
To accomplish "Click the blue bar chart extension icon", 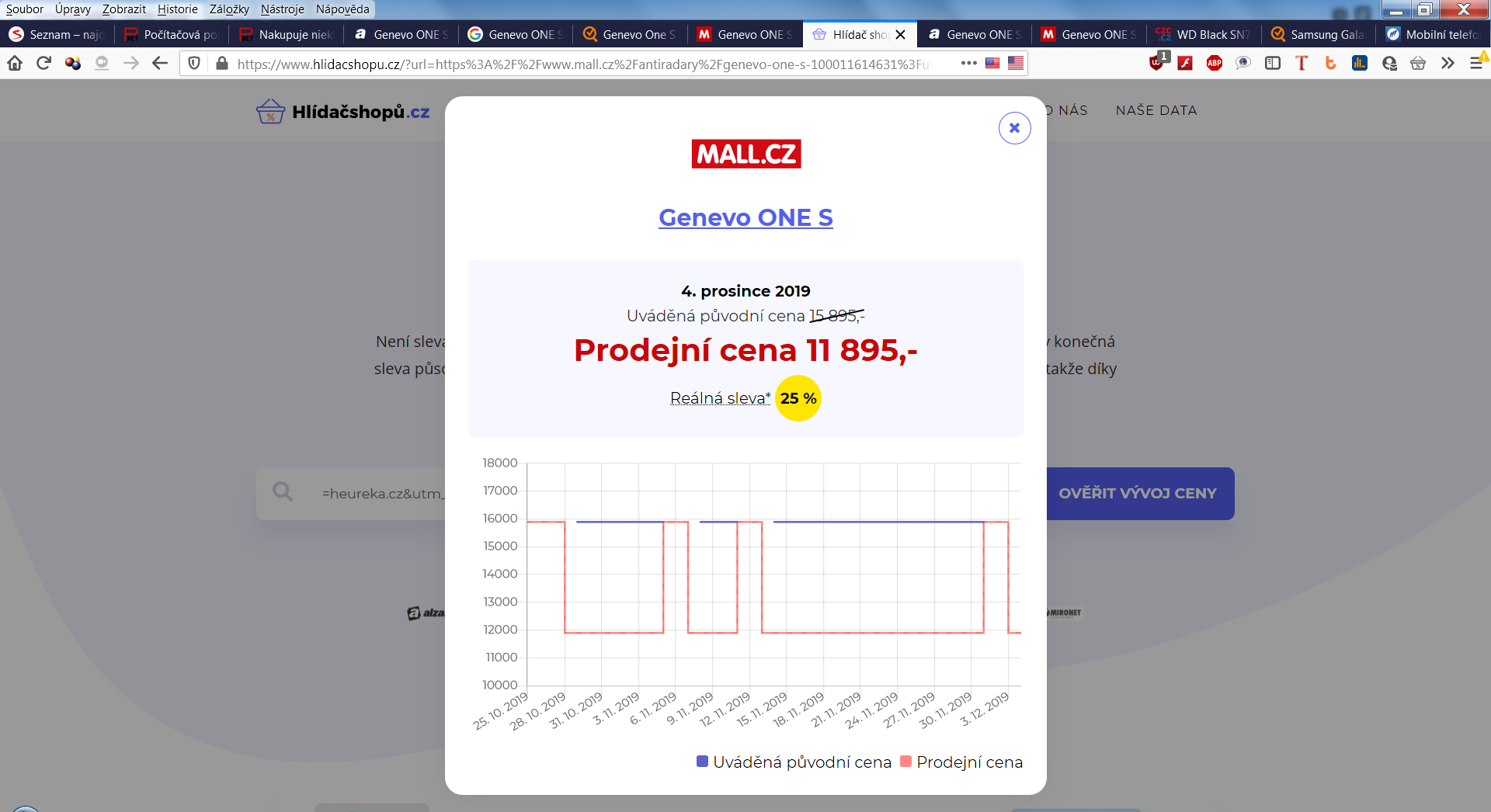I will pyautogui.click(x=1360, y=63).
